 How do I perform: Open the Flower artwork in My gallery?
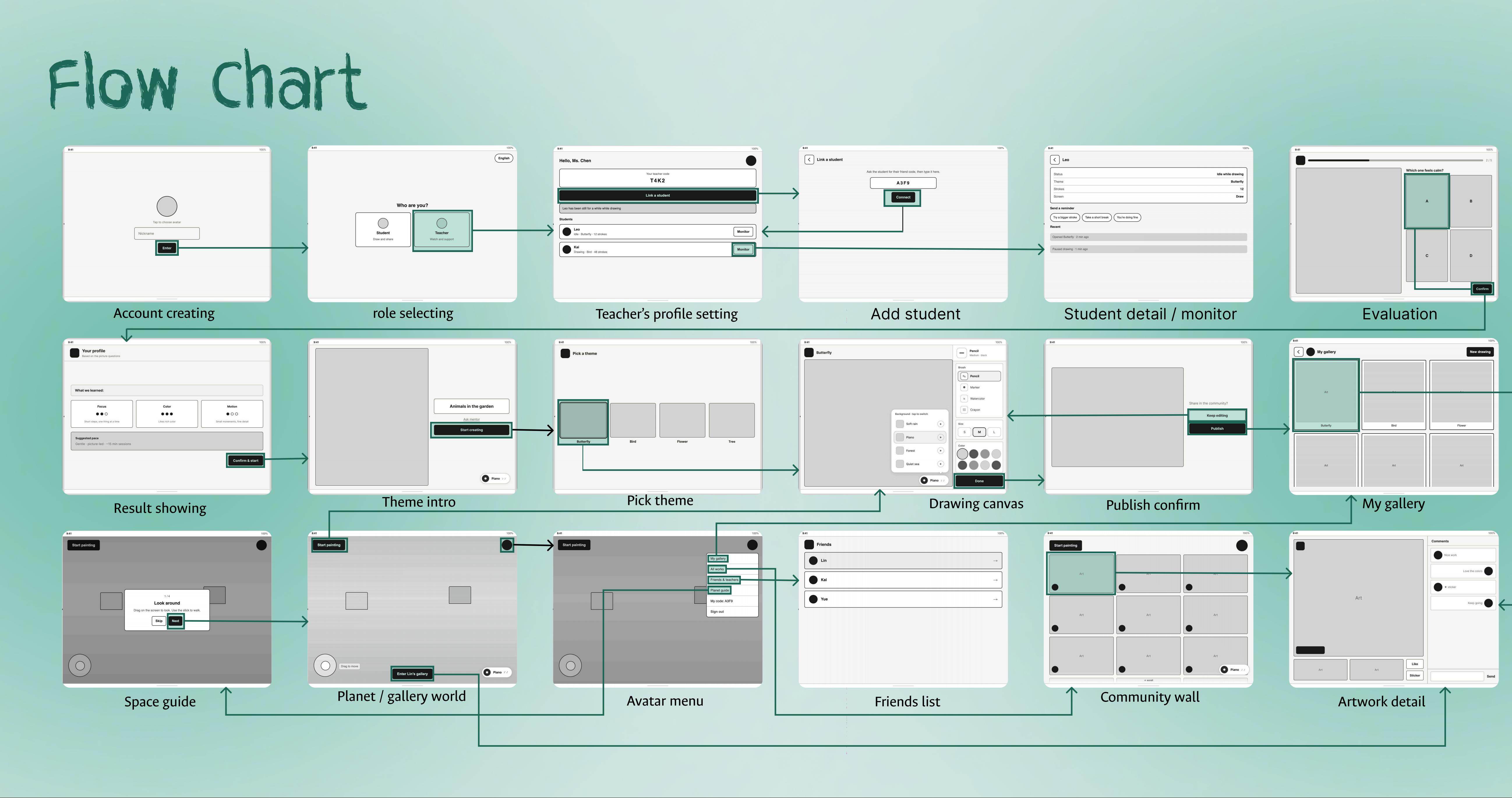(1462, 394)
